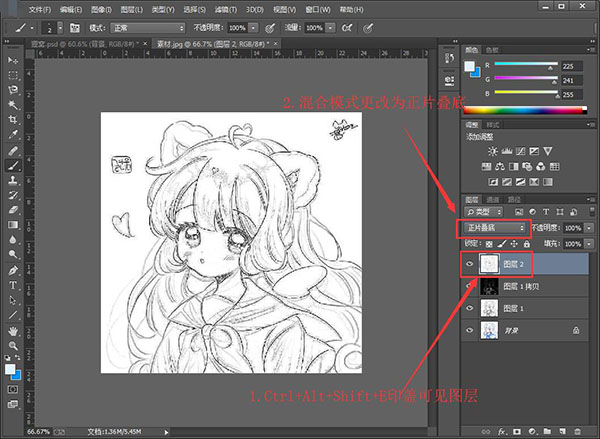The width and height of the screenshot is (600, 439).
Task: Open History panel icon in dock
Action: coord(449,58)
